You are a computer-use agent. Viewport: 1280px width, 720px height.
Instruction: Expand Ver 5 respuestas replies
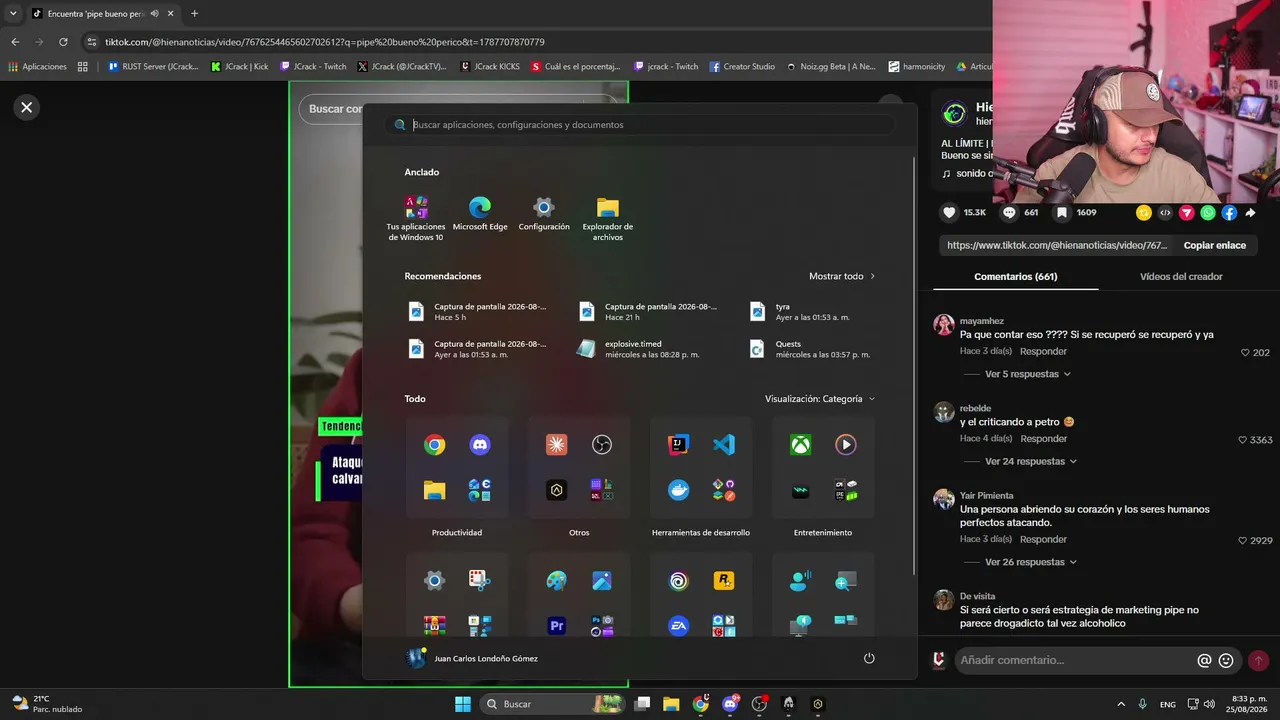pos(1028,374)
